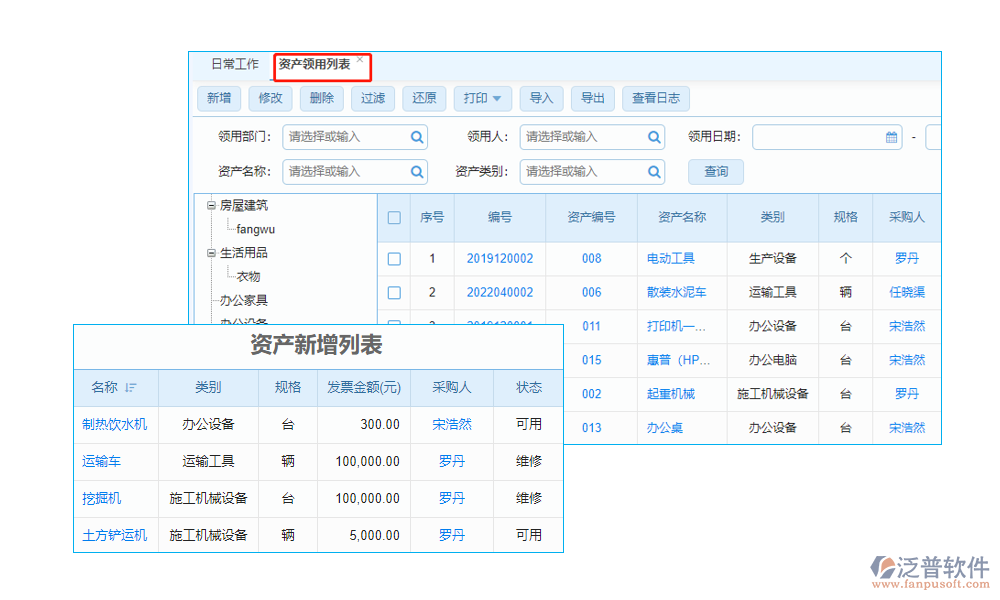The image size is (1000, 600).
Task: Click search icon in 领用部门 field
Action: click(417, 137)
